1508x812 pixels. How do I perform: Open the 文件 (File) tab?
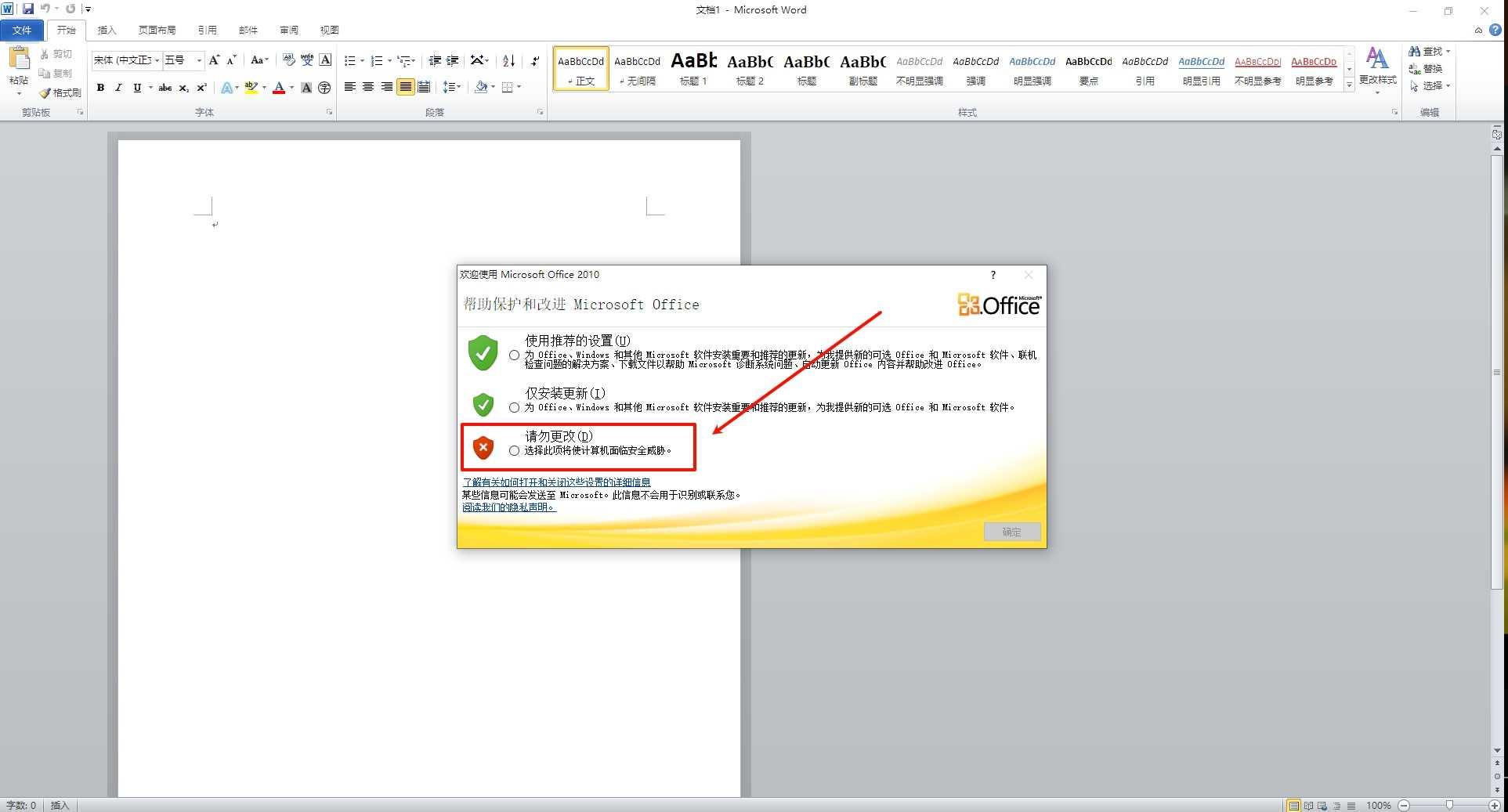point(22,30)
